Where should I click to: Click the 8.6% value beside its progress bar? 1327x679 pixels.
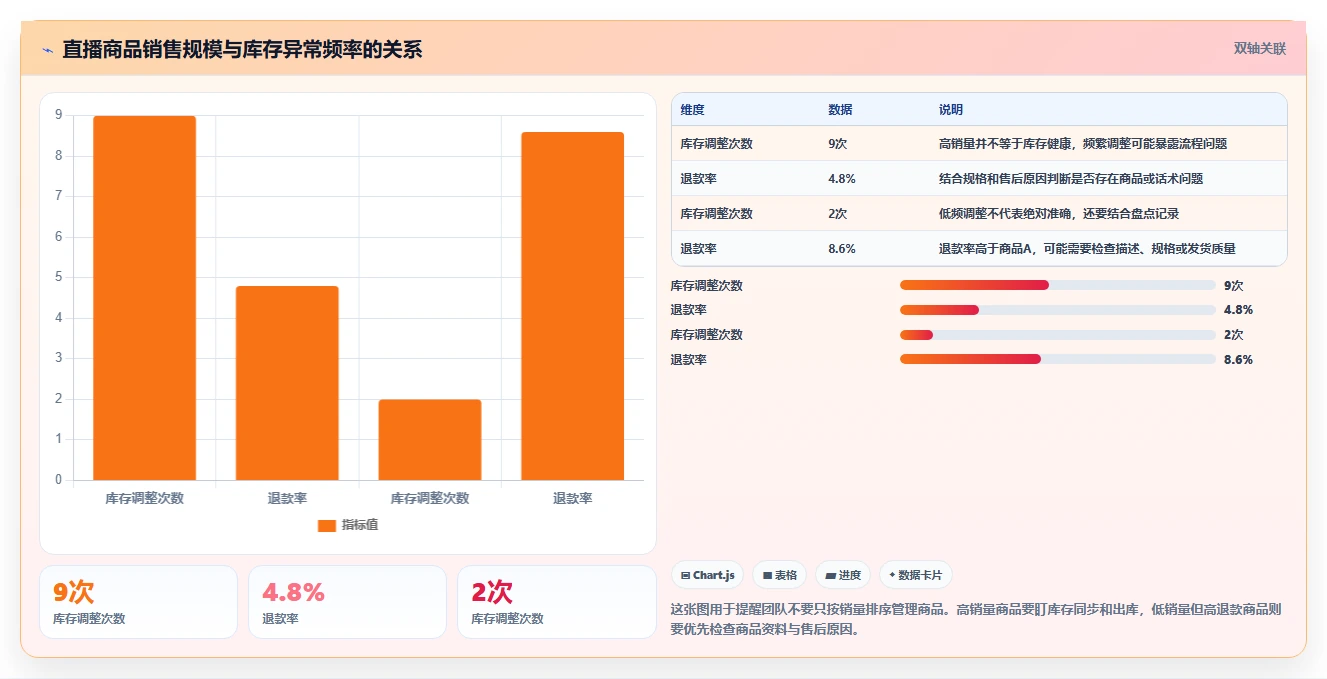[x=1238, y=359]
